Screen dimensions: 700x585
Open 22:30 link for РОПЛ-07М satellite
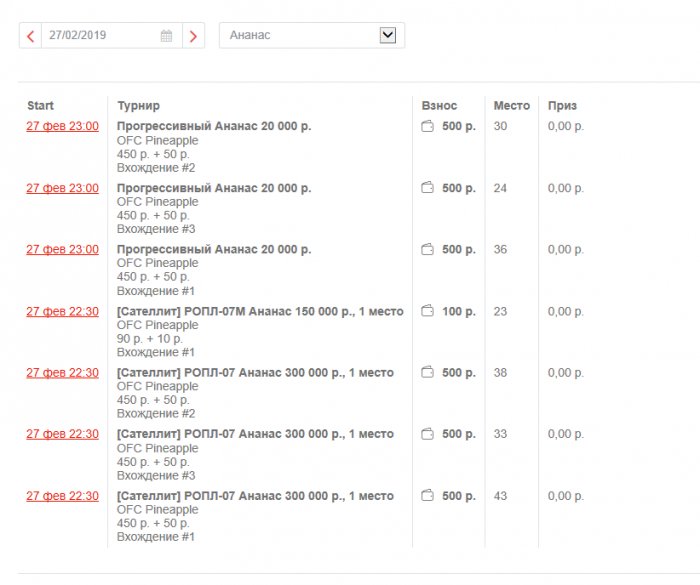click(x=62, y=312)
